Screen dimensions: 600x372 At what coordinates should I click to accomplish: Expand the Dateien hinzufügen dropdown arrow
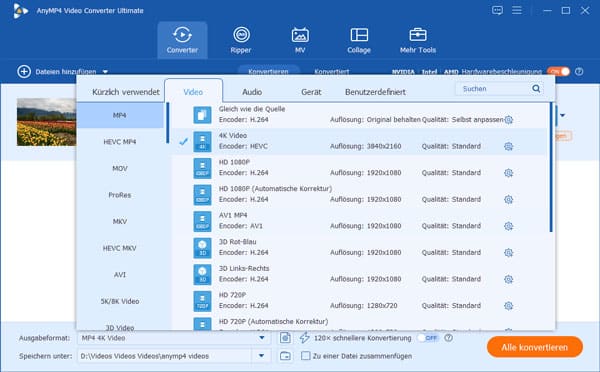coord(105,72)
